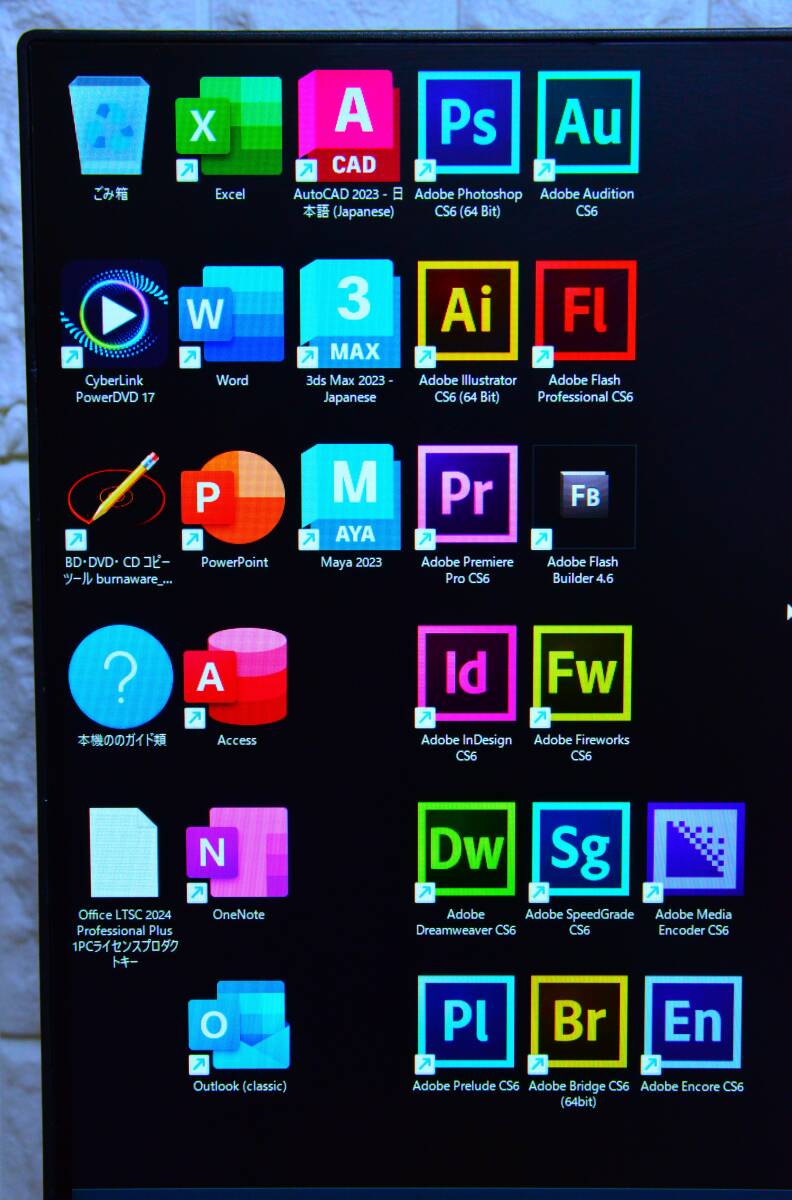This screenshot has height=1200, width=792.
Task: Launch the Excel desktop shortcut
Action: tap(229, 127)
